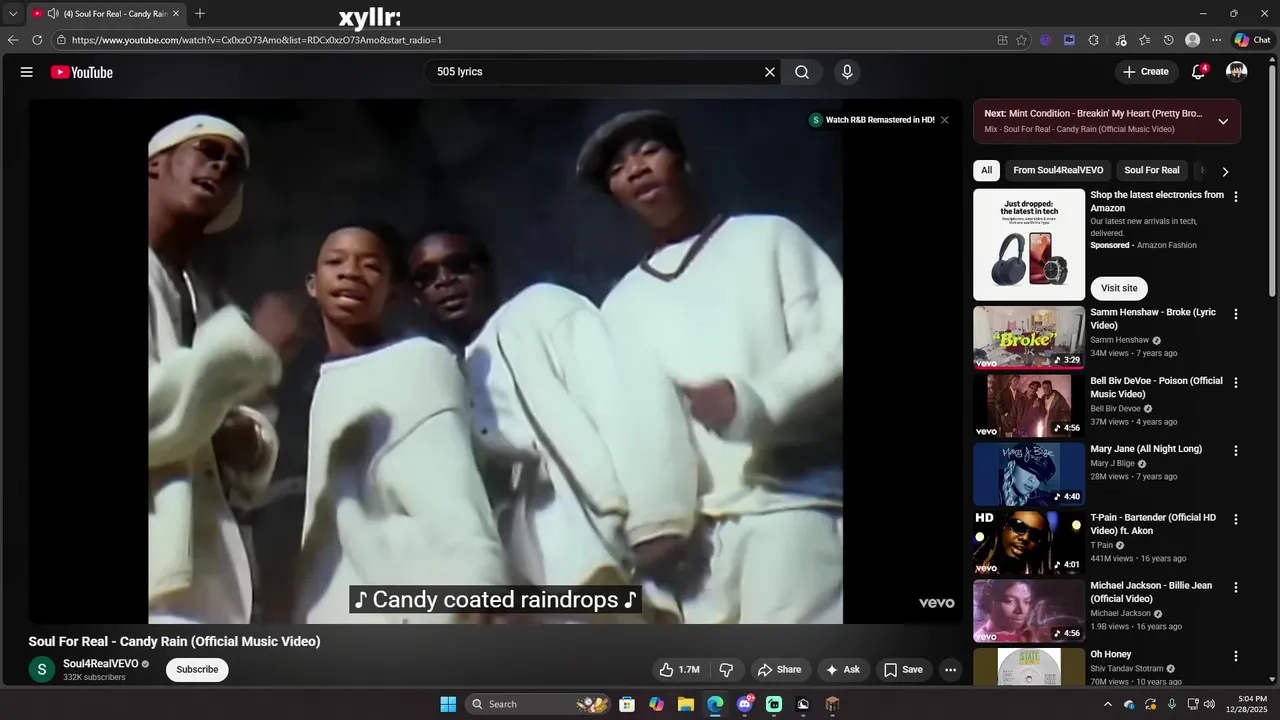Visit site for Amazon ad
Image resolution: width=1280 pixels, height=720 pixels.
tap(1119, 288)
